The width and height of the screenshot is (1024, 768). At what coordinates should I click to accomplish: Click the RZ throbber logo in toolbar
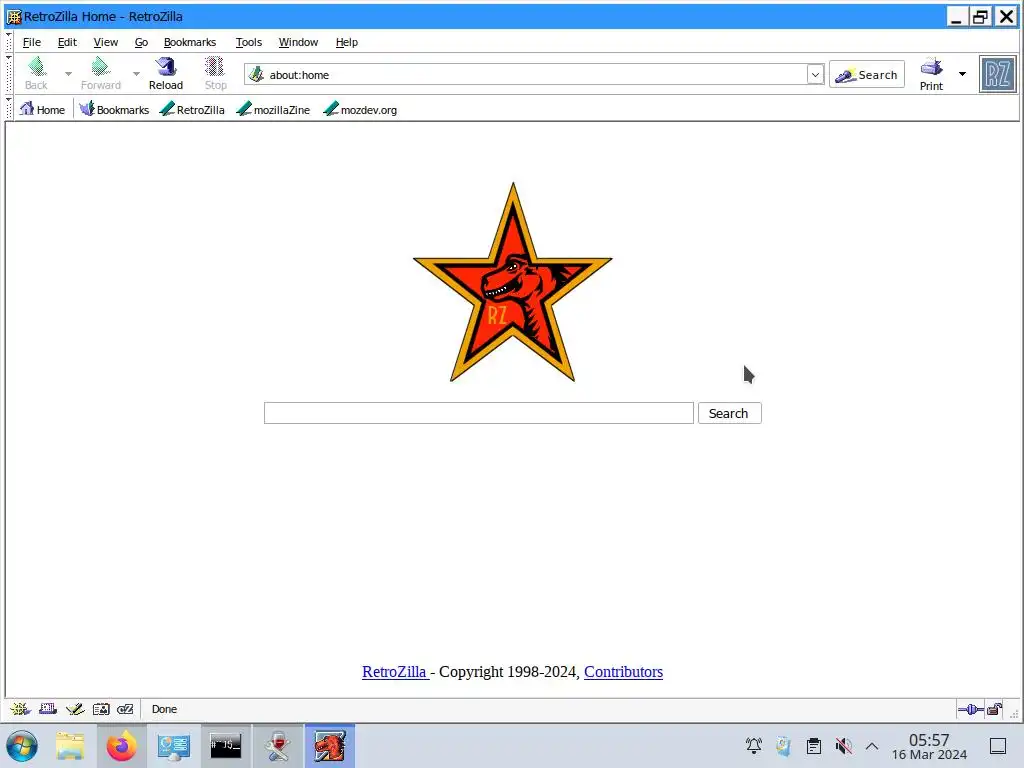[997, 74]
